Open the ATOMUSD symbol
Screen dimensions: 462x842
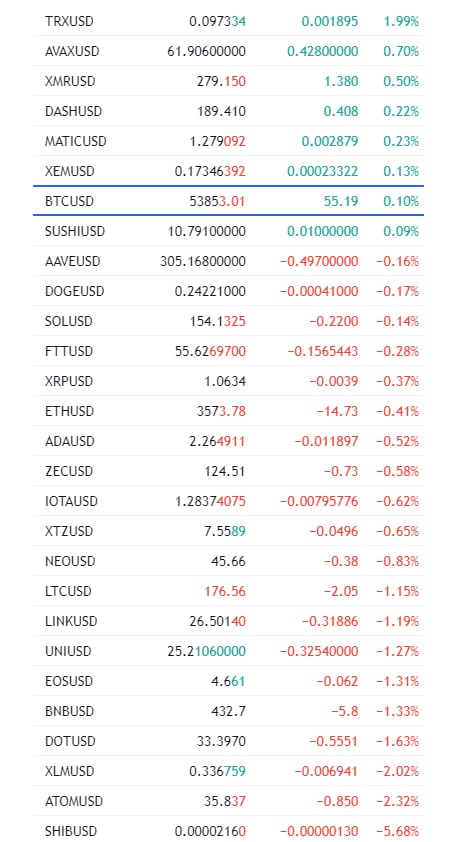(74, 801)
